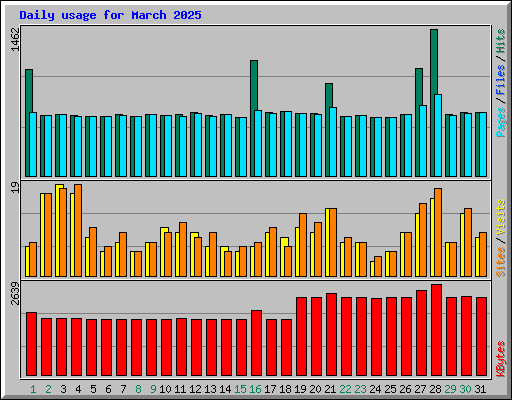
Task: Click day 13 label on x-axis
Action: (x=210, y=389)
